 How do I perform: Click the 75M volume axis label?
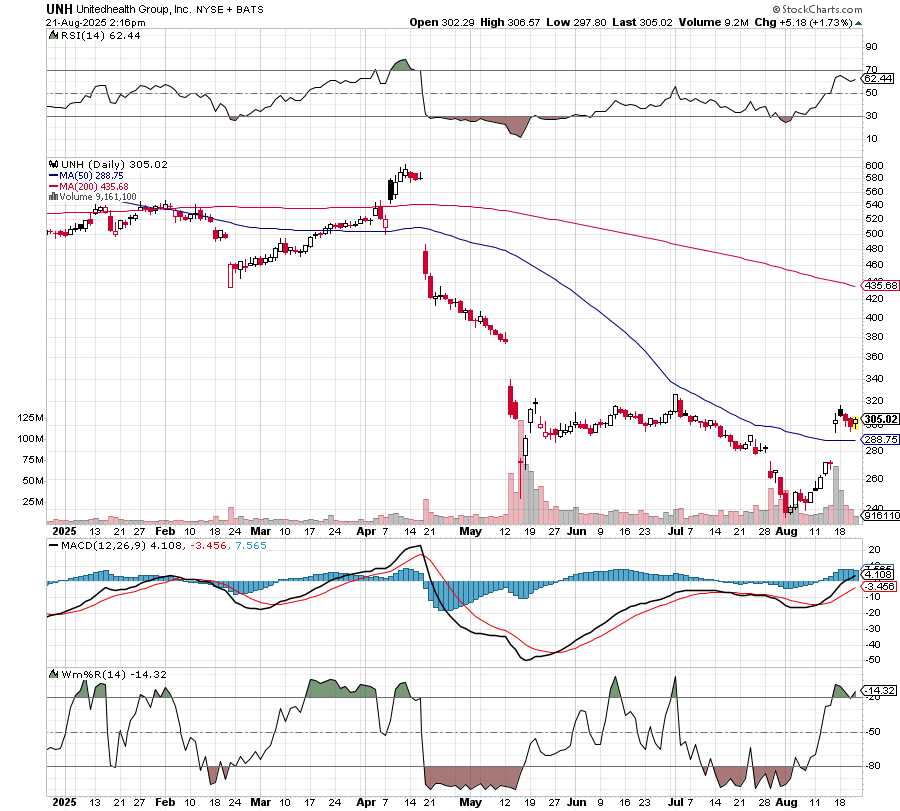click(x=33, y=460)
